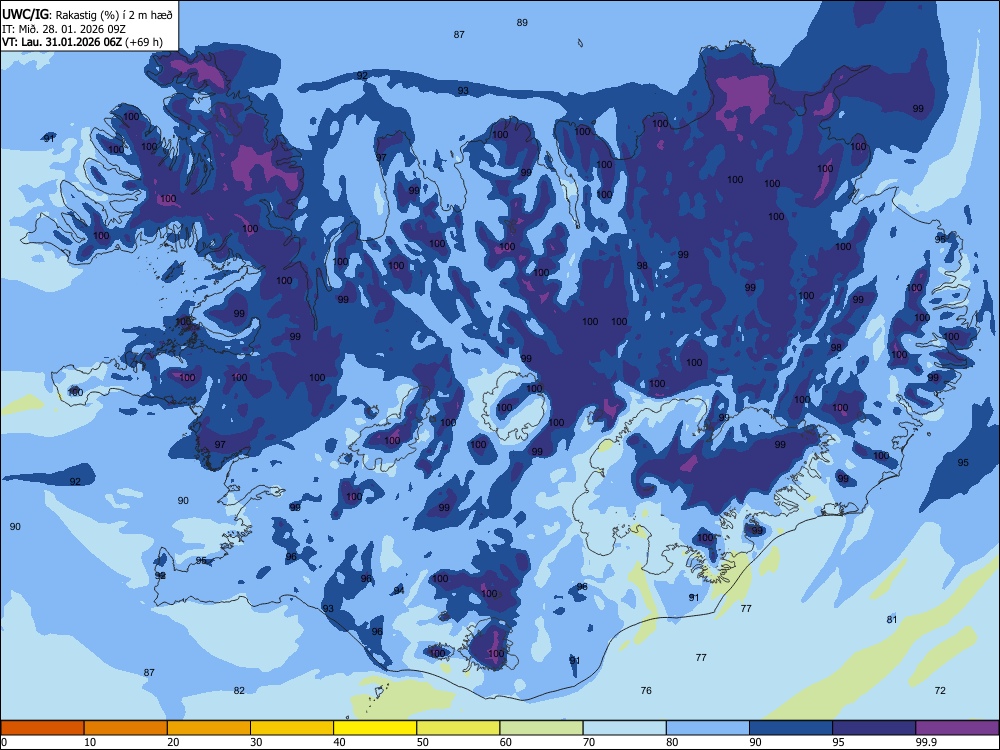Screen dimensions: 1000x750
Task: Click the title 'UWC/IG: Rakastig (%) í 2 m hæð'
Action: coord(87,15)
